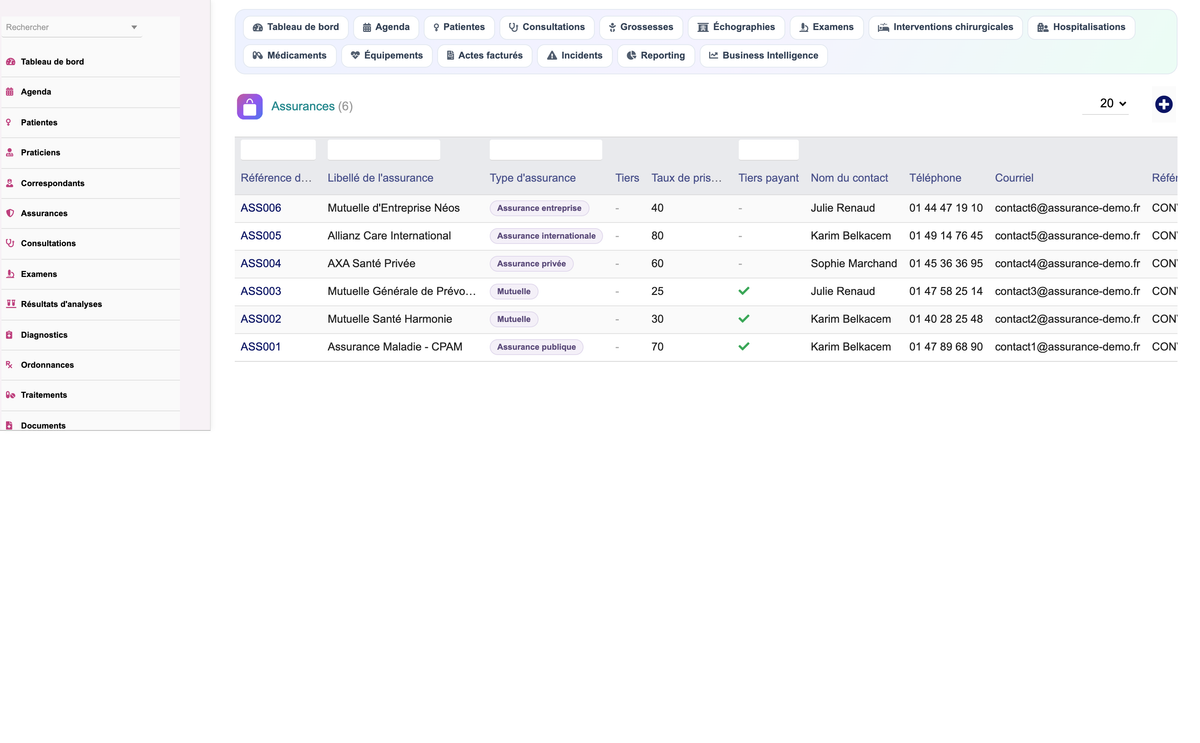Viewport: 1200px width, 743px height.
Task: Open Tableau de bord top tab
Action: [296, 27]
